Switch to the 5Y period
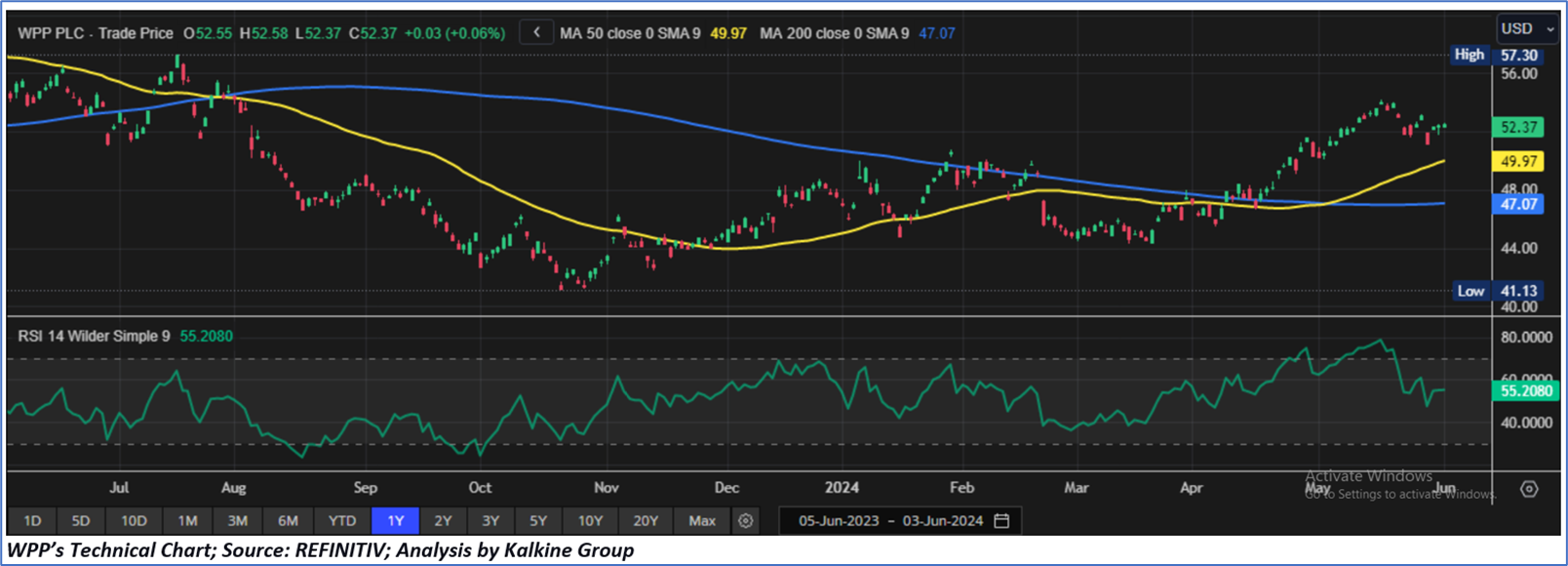 point(538,521)
